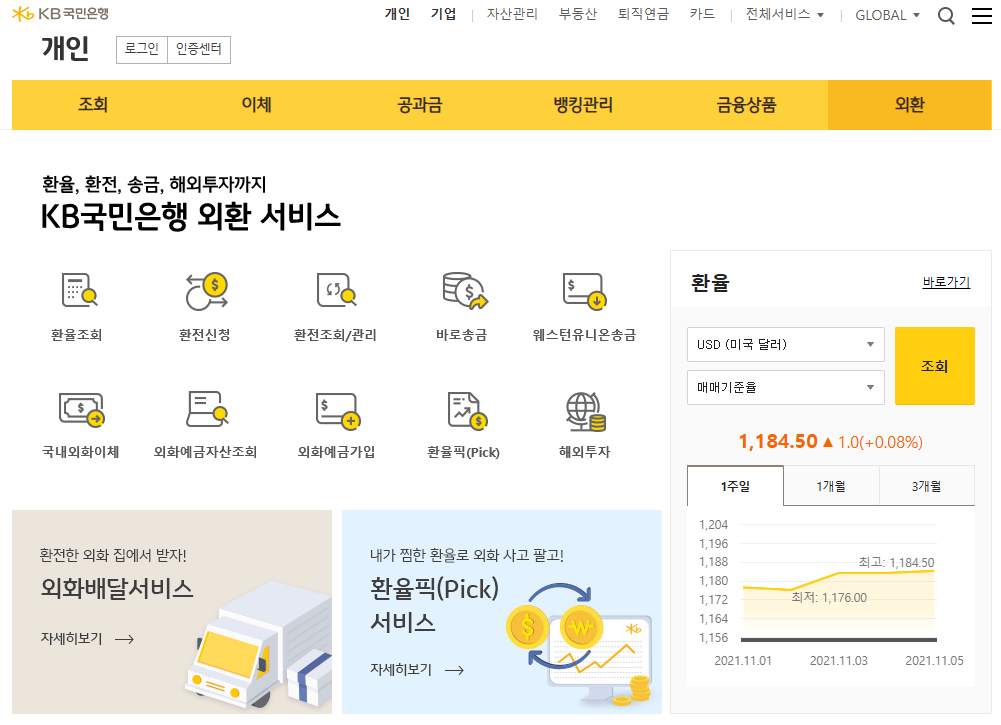The image size is (1001, 725).
Task: Switch to the 1주일 chart tab
Action: (735, 486)
